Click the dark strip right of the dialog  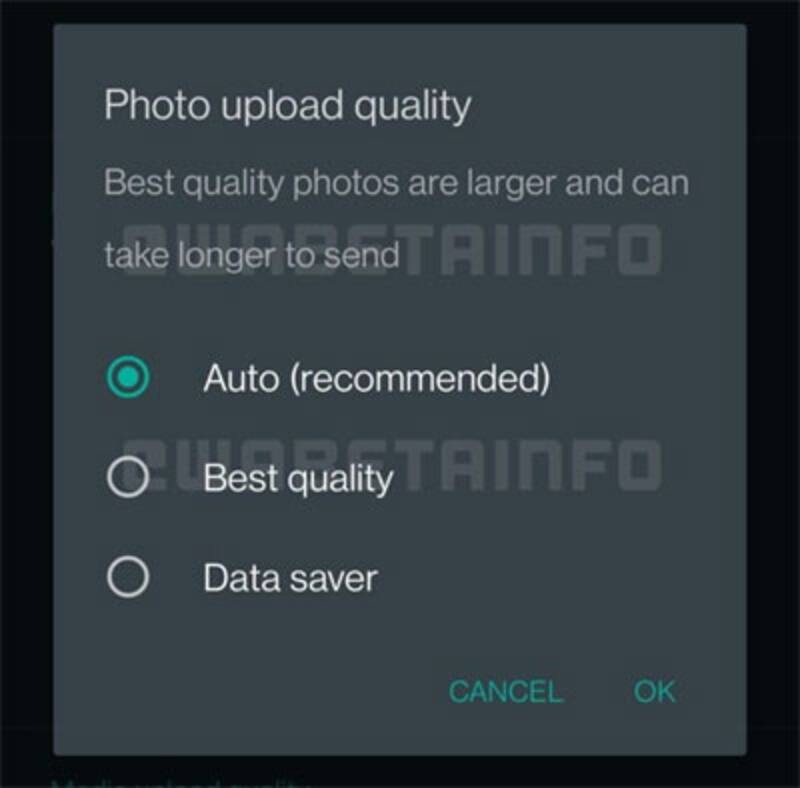773,388
